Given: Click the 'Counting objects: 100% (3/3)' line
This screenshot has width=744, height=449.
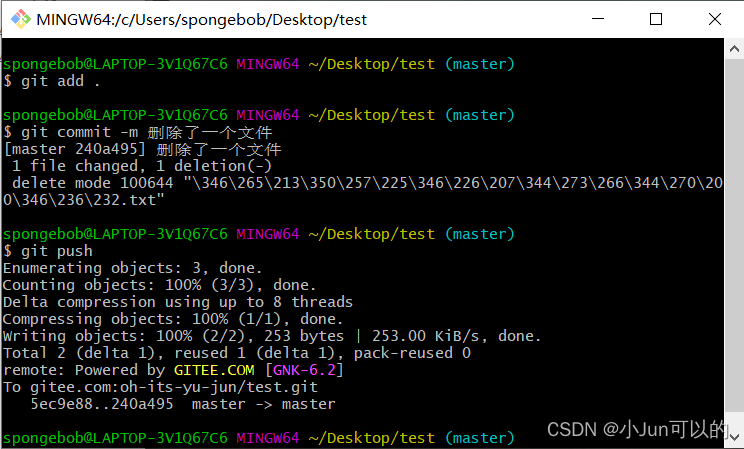Looking at the screenshot, I should 159,285.
